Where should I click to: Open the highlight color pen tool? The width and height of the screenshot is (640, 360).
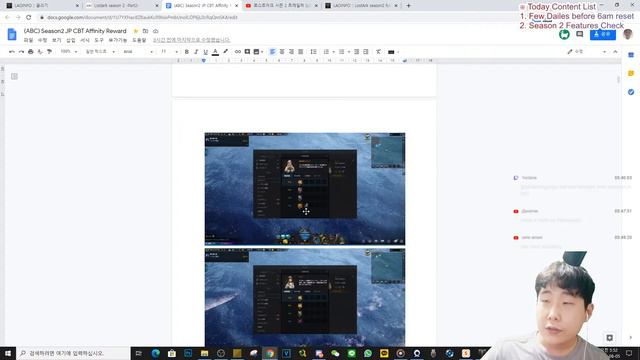click(x=225, y=52)
